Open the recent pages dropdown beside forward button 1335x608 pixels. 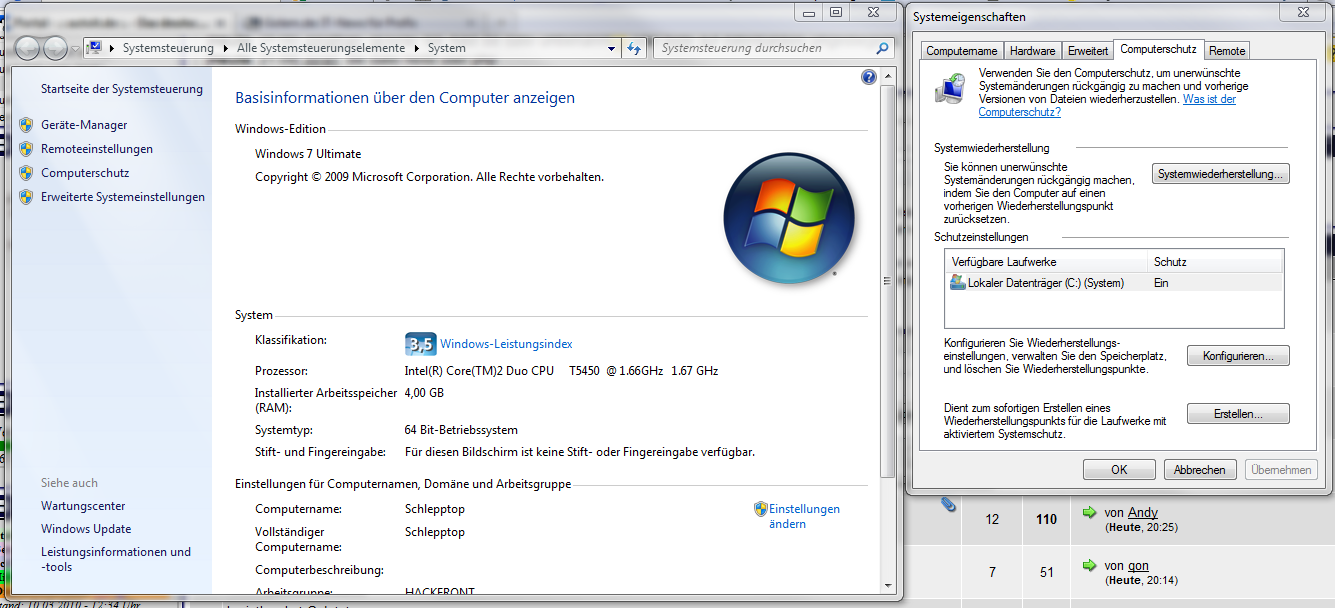coord(76,49)
